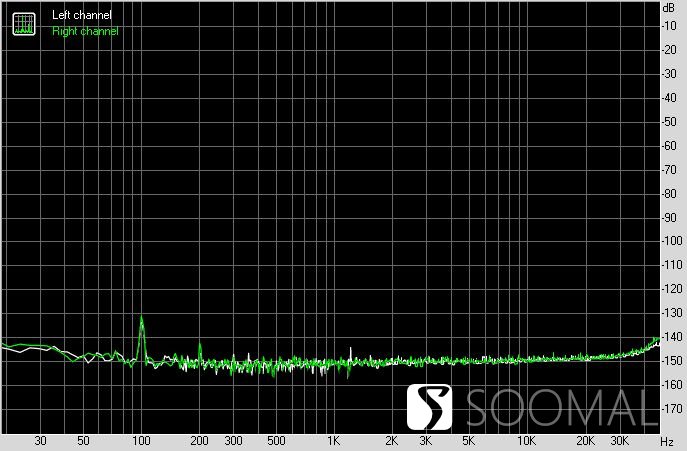Click the tallest noise spike at 100 Hz
This screenshot has width=687, height=451.
142,337
